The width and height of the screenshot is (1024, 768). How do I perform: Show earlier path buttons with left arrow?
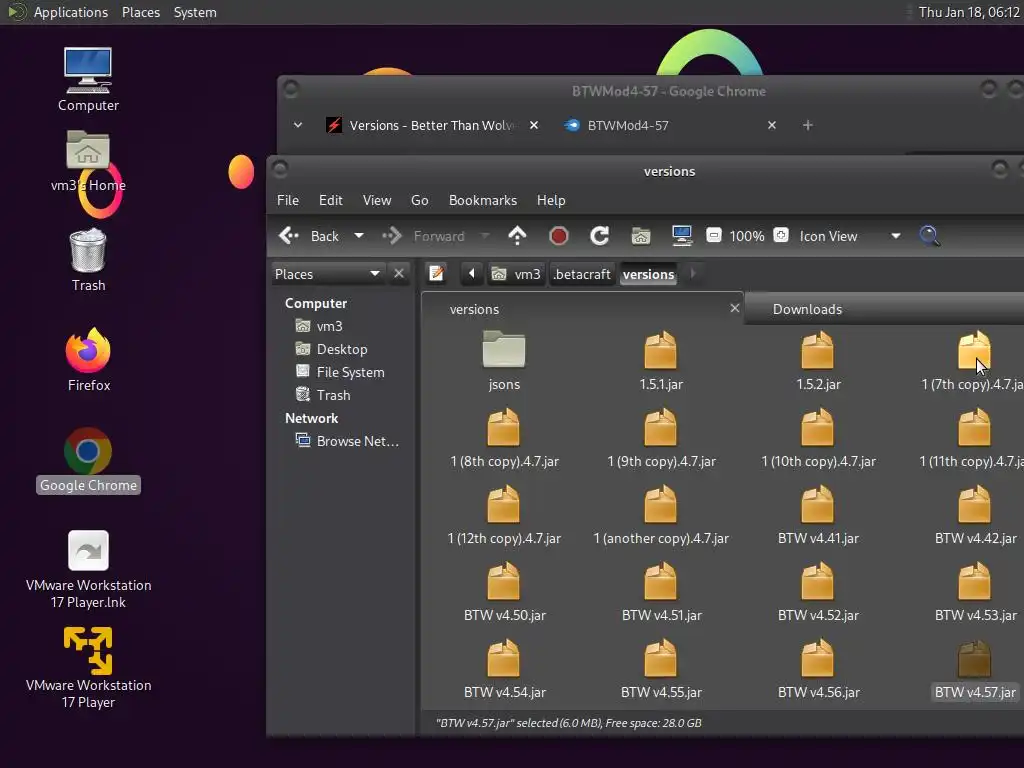tap(472, 274)
